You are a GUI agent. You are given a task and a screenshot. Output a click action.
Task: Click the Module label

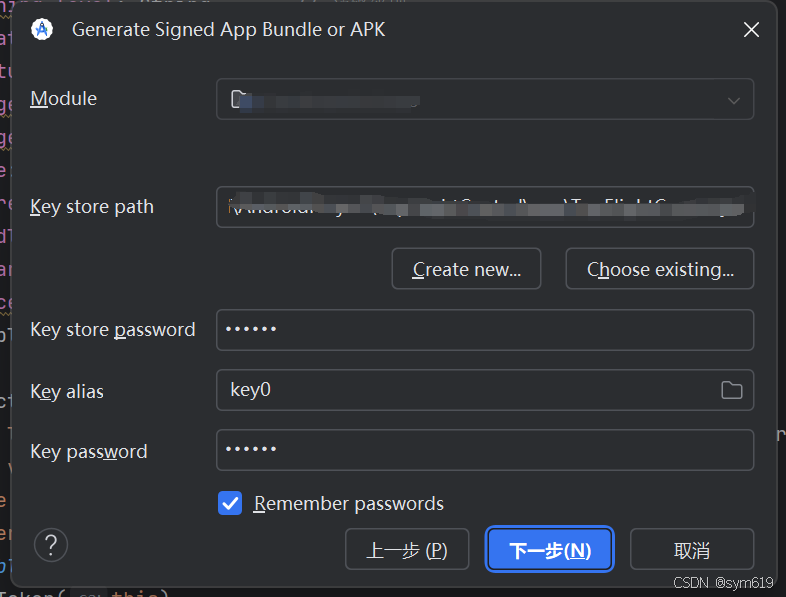(64, 99)
